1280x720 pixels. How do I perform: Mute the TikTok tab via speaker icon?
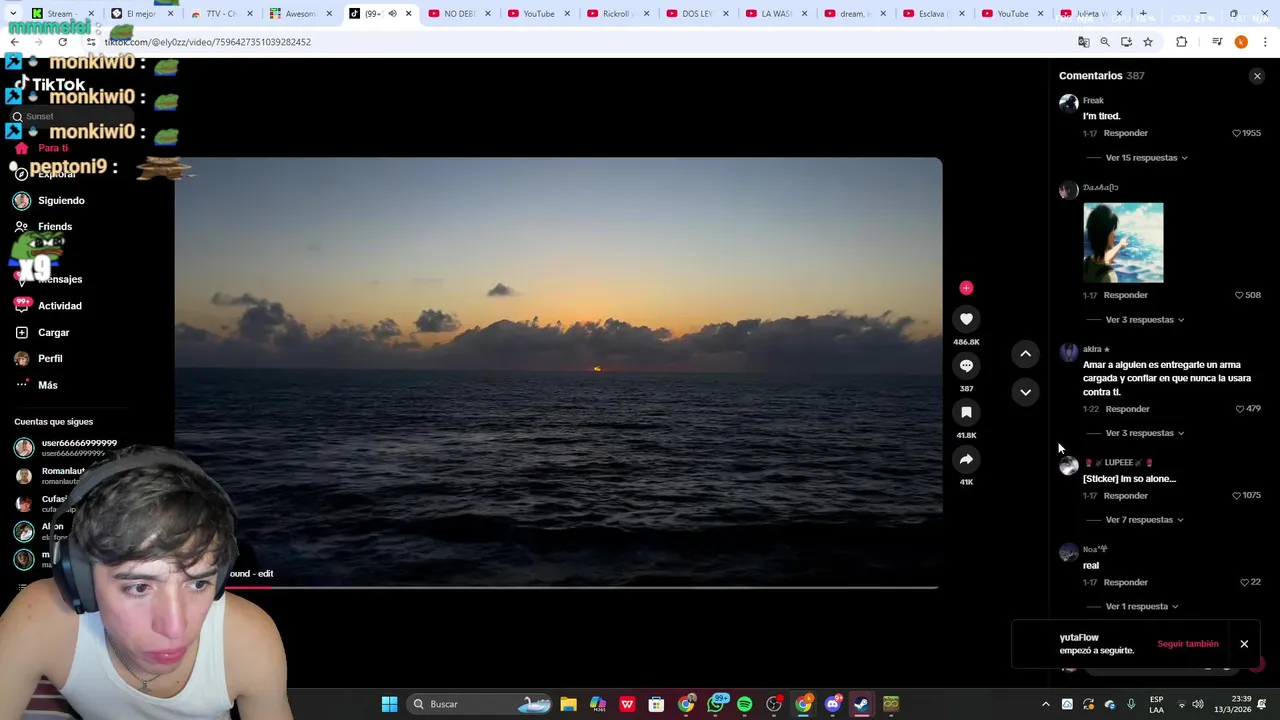click(x=392, y=14)
